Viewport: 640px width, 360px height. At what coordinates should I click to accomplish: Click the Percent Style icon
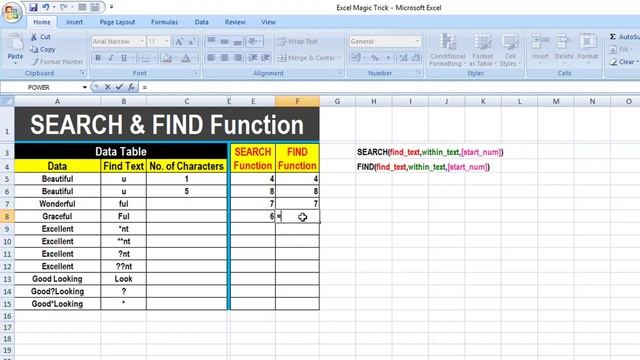click(374, 58)
